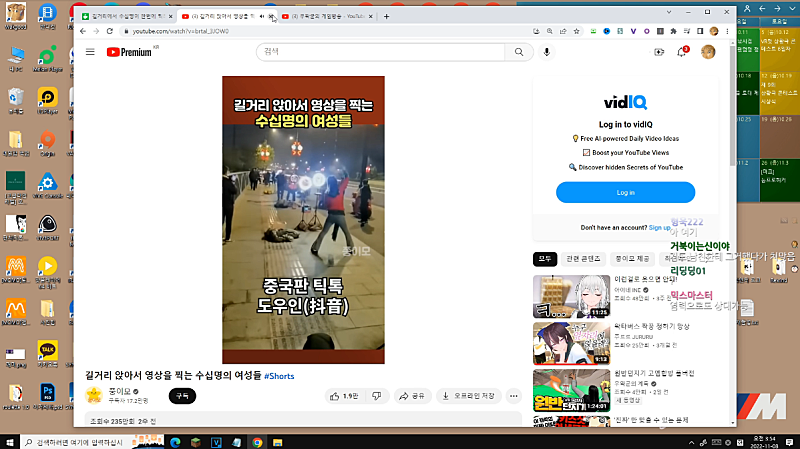This screenshot has height=449, width=800.
Task: Go back in Chrome
Action: click(x=83, y=31)
